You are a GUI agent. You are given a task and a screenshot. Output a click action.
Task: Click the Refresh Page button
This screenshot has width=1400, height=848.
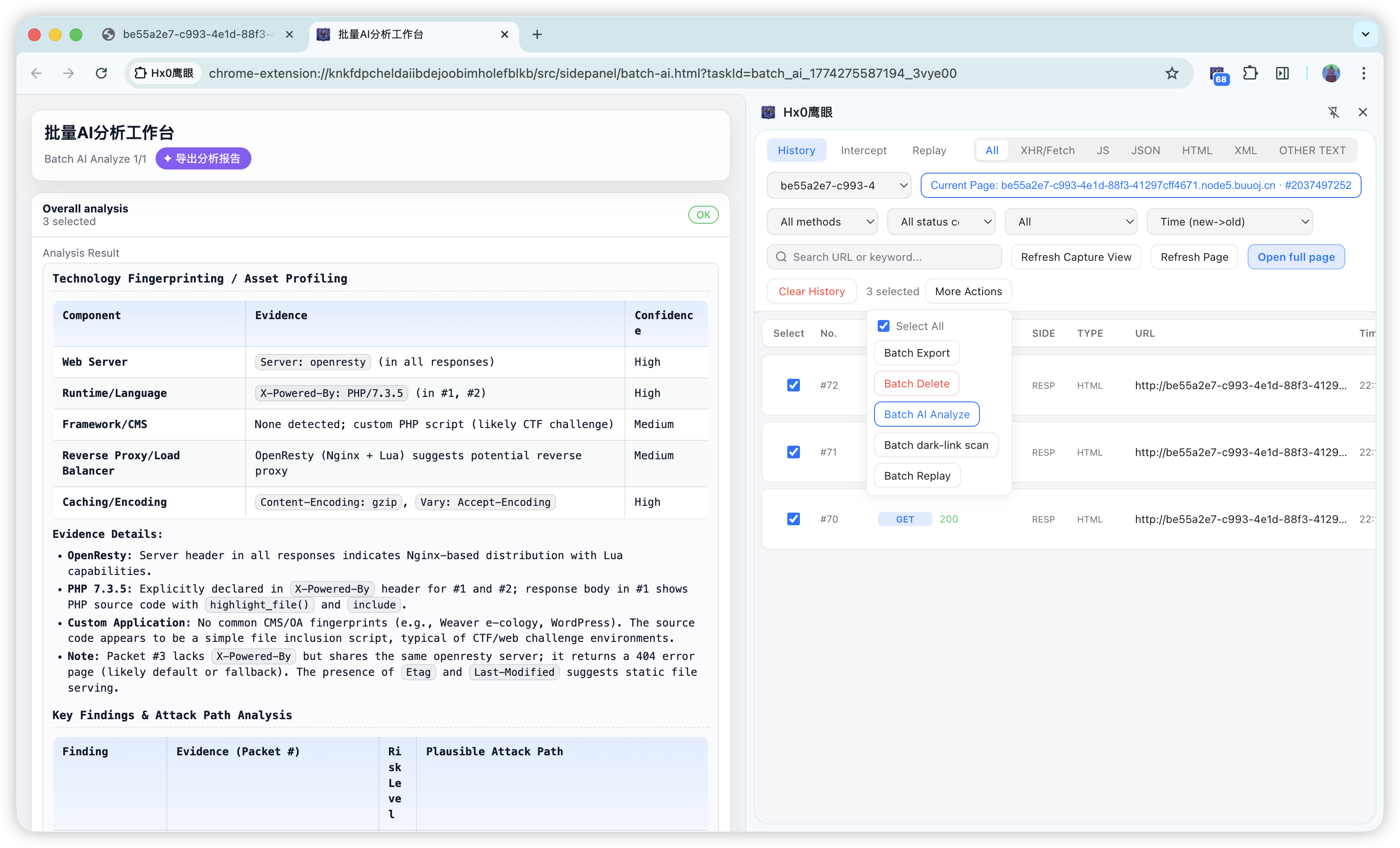click(x=1194, y=257)
